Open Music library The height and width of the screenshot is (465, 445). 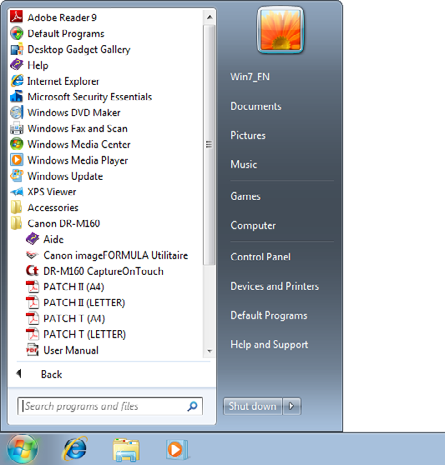(244, 164)
